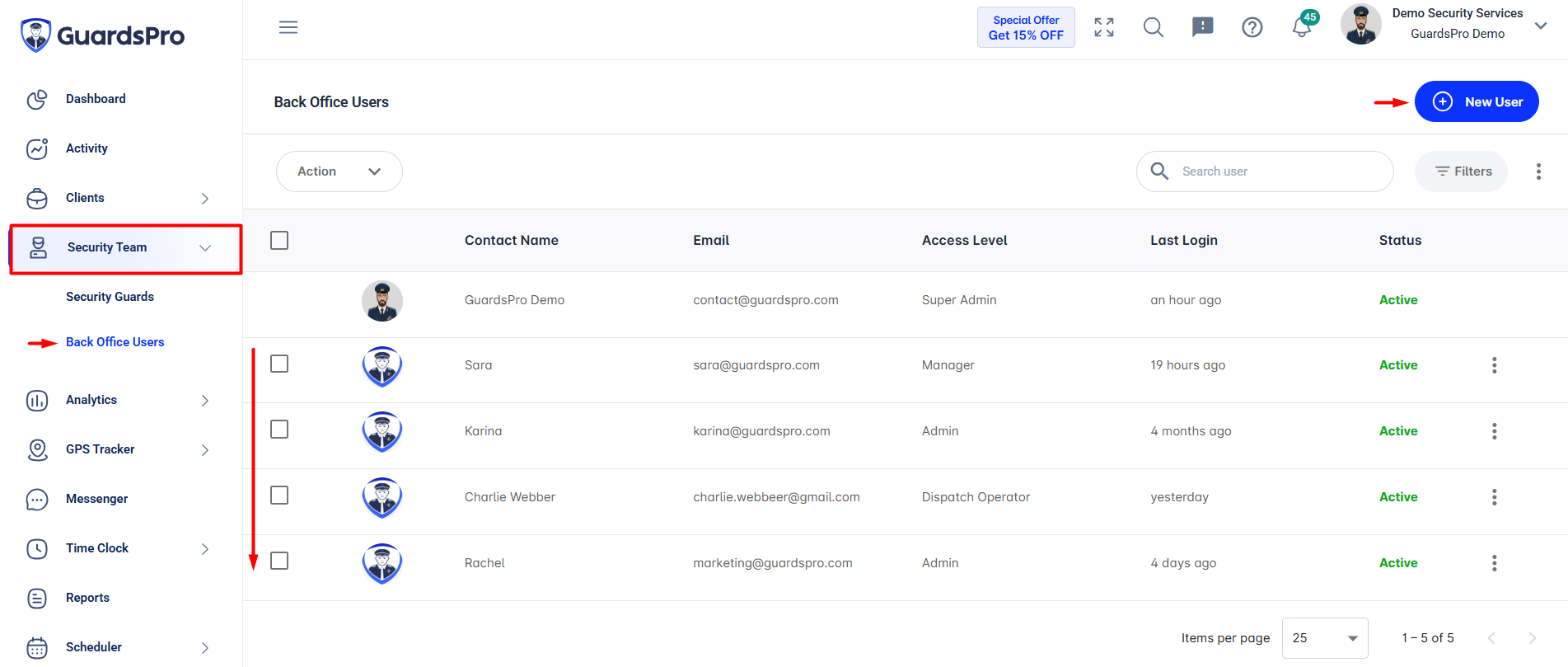Click GuardsPro Demo row avatar
The height and width of the screenshot is (667, 1568).
click(x=382, y=301)
